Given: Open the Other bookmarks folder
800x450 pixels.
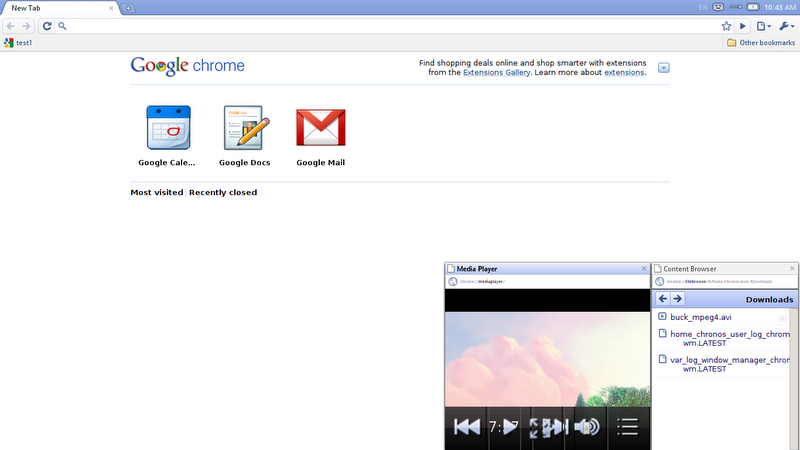Looking at the screenshot, I should pos(761,43).
